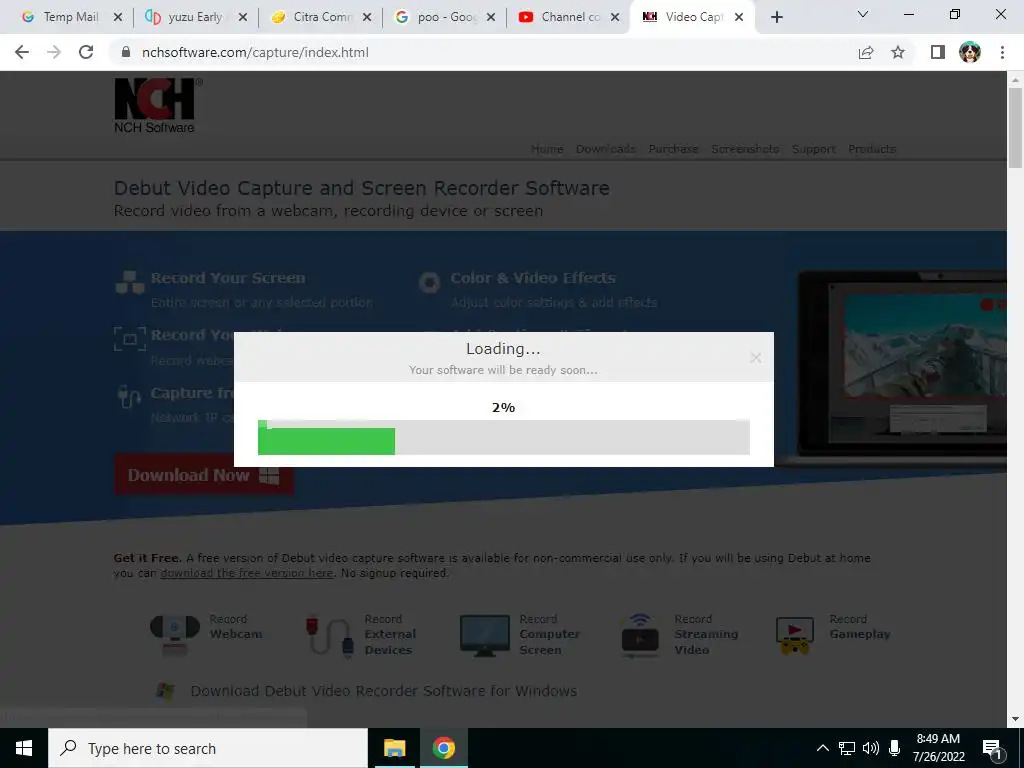Viewport: 1024px width, 768px height.
Task: Close the YouTube Channel tab
Action: click(x=615, y=17)
